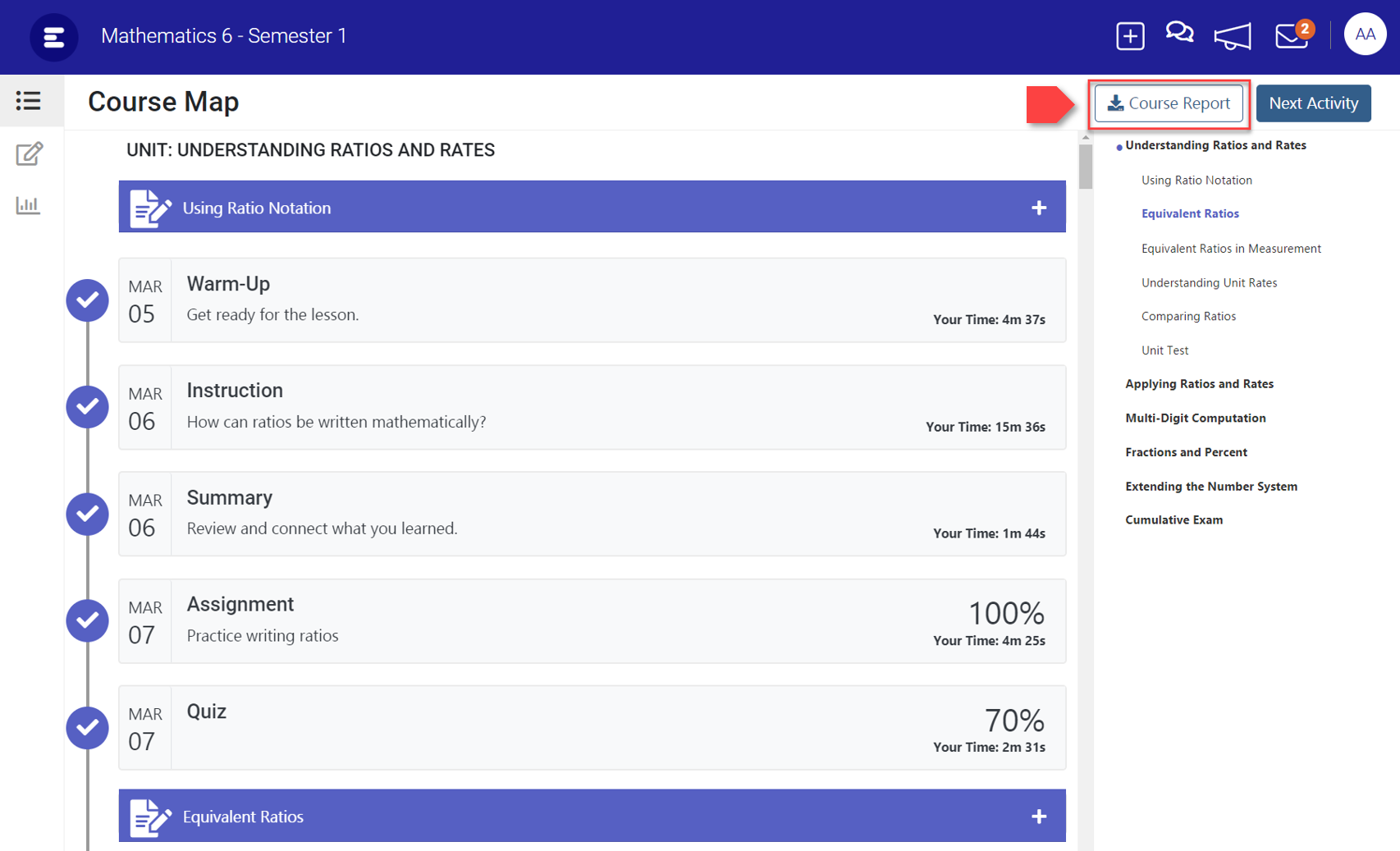The image size is (1400, 851).
Task: Open Applying Ratios and Rates unit
Action: tap(1199, 384)
